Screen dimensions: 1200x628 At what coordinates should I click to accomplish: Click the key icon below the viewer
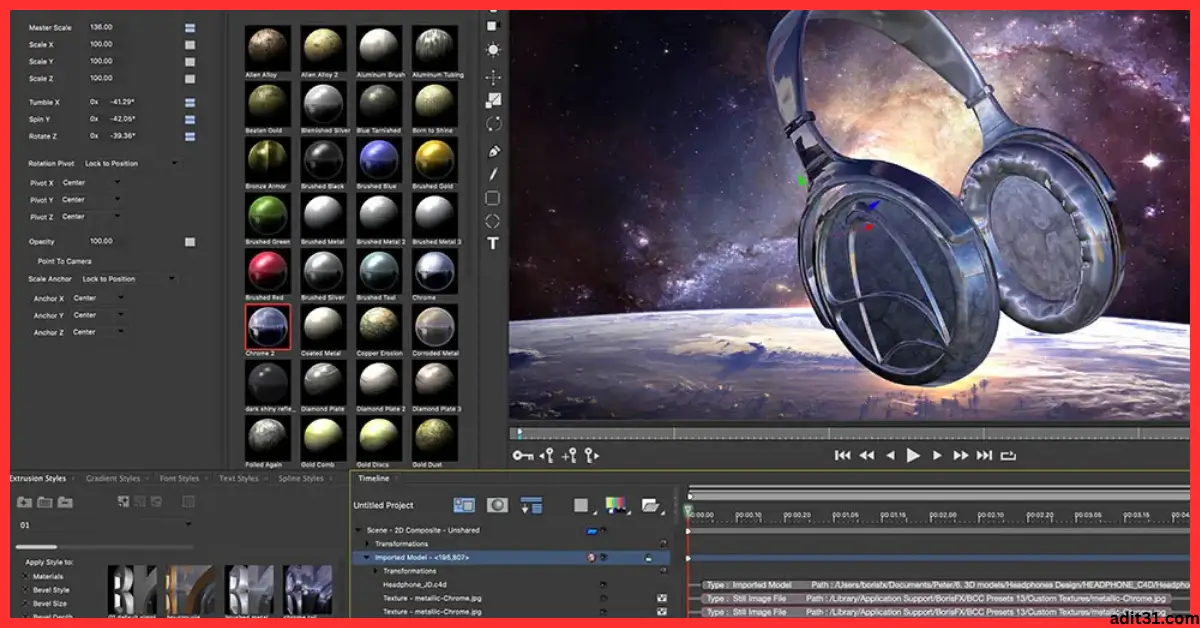tap(523, 456)
